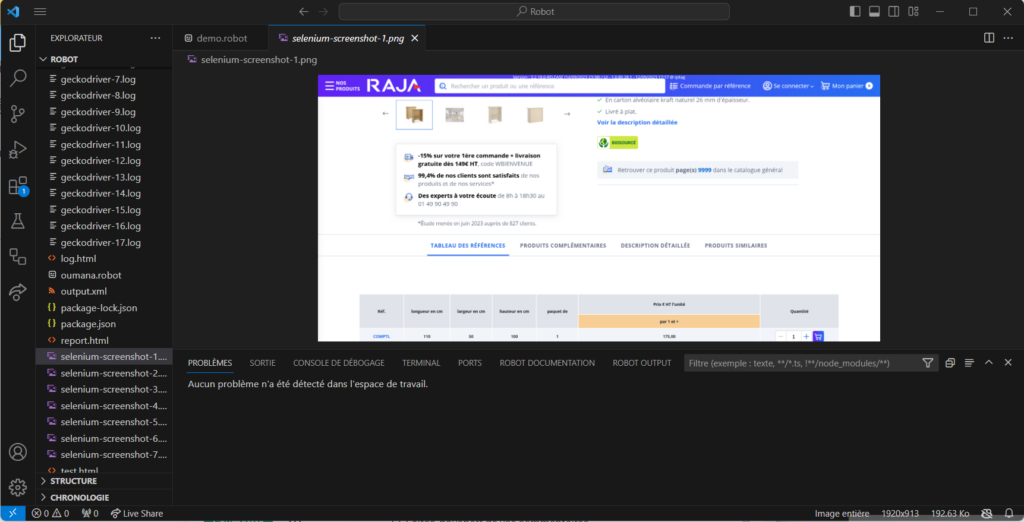Go back with the navigation arrow
The image size is (1024, 522).
pos(304,12)
